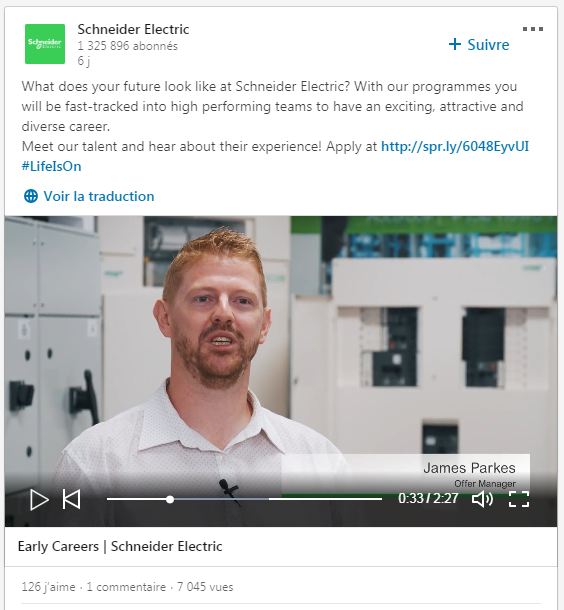Open the Early Careers video title
Viewport: 564px width, 610px height.
click(120, 546)
